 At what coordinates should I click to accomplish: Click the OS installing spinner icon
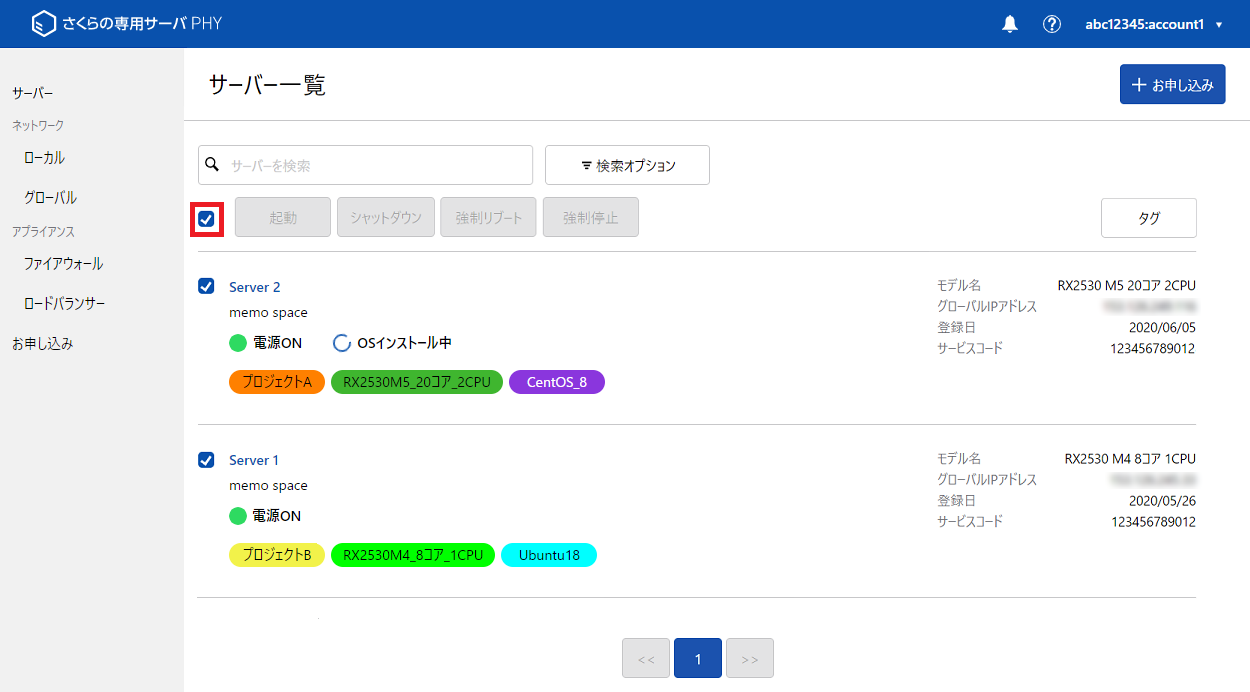(342, 343)
